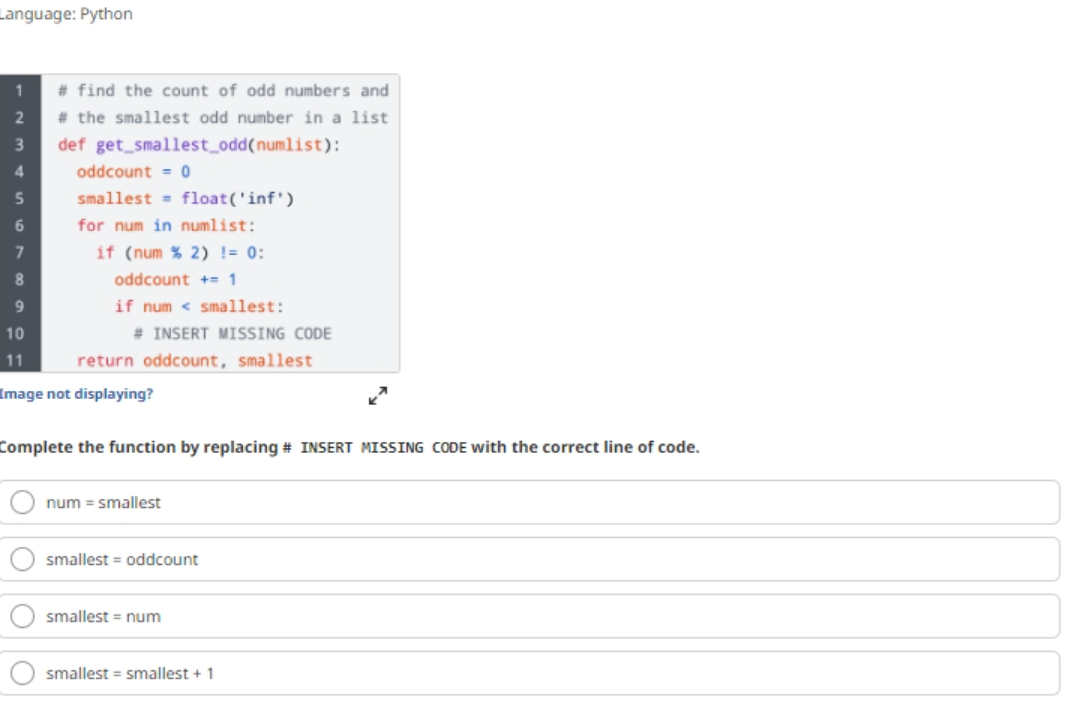Open the 'Image not displaying?' link
This screenshot has height=702, width=1084.
tap(76, 394)
